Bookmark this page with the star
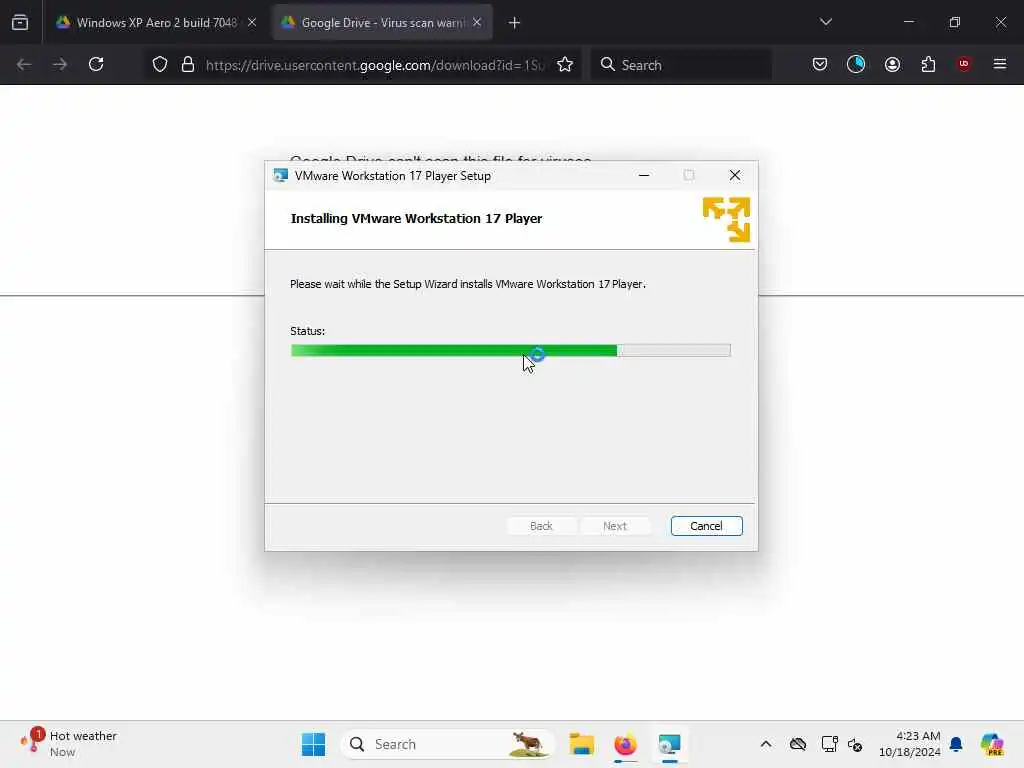The image size is (1024, 768). [565, 65]
